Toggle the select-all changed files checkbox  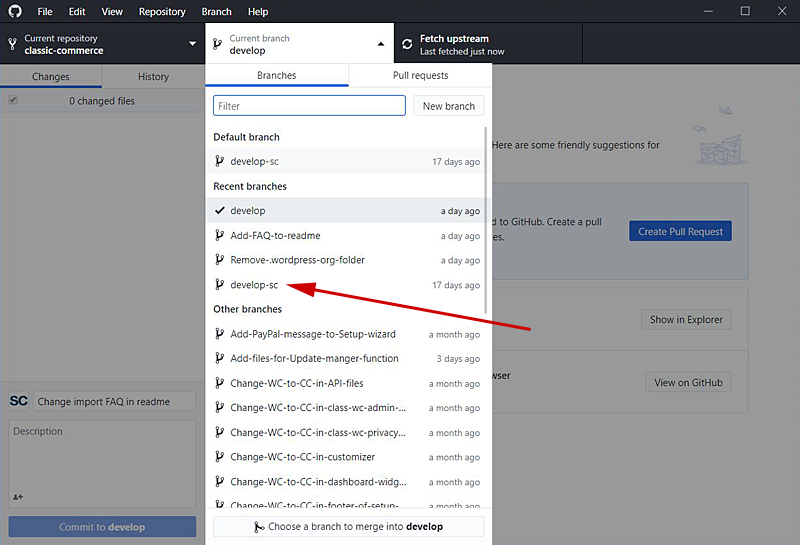(13, 100)
